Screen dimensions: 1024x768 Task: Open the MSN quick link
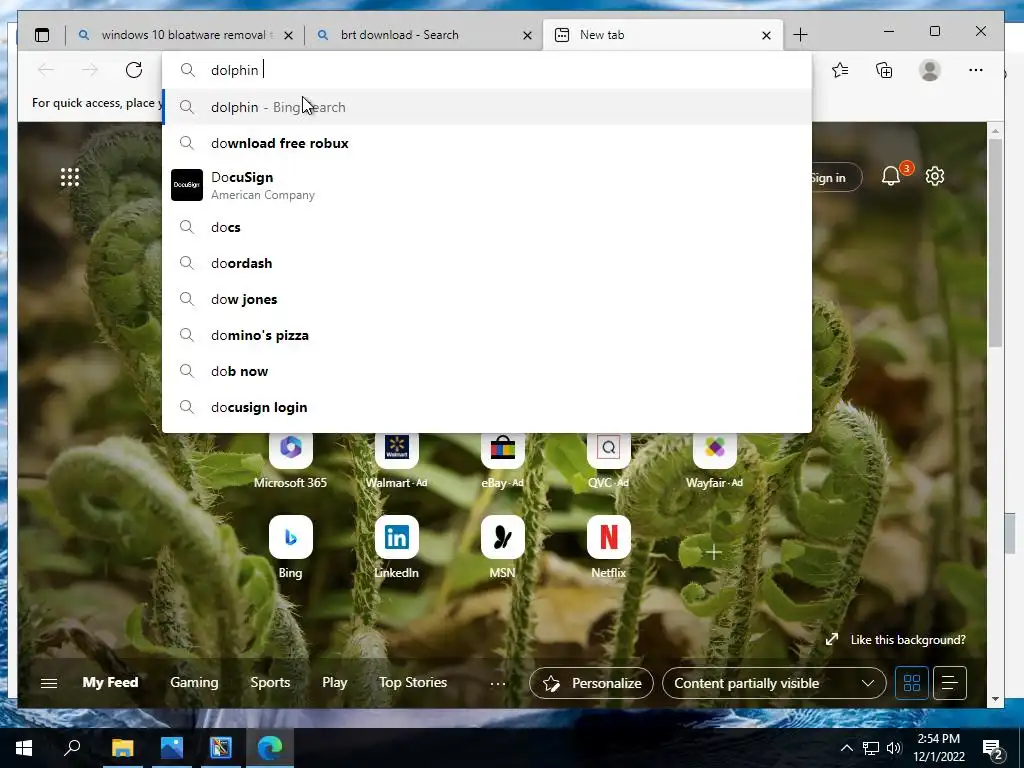coord(502,547)
